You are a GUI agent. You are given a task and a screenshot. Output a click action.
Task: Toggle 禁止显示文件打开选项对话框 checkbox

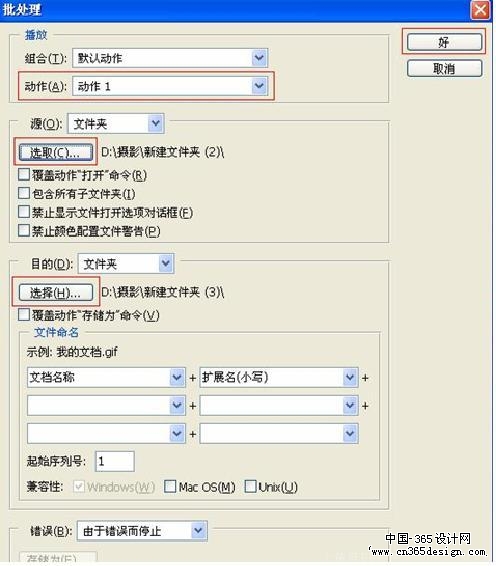tap(24, 212)
